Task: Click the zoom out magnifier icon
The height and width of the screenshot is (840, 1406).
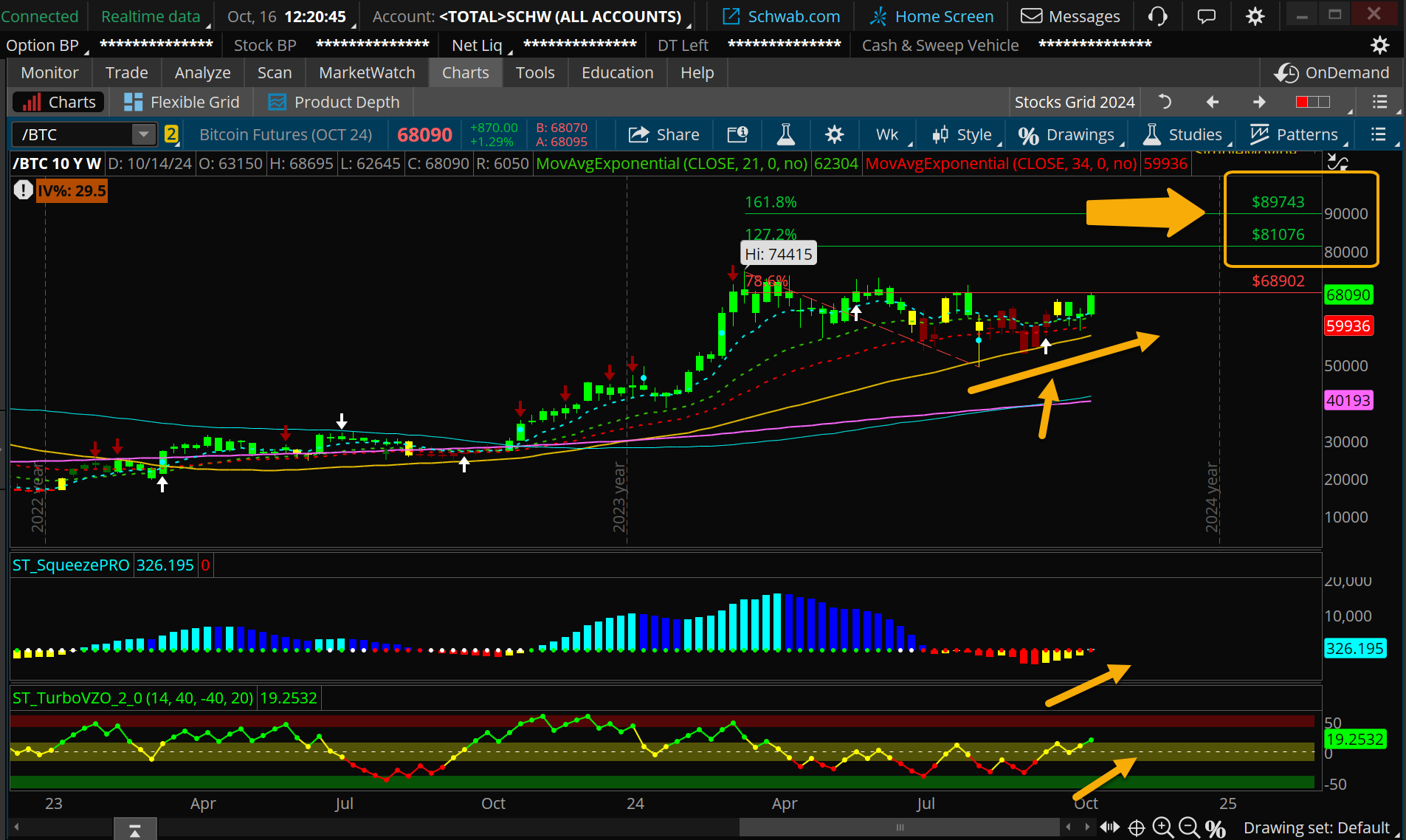Action: click(1188, 827)
